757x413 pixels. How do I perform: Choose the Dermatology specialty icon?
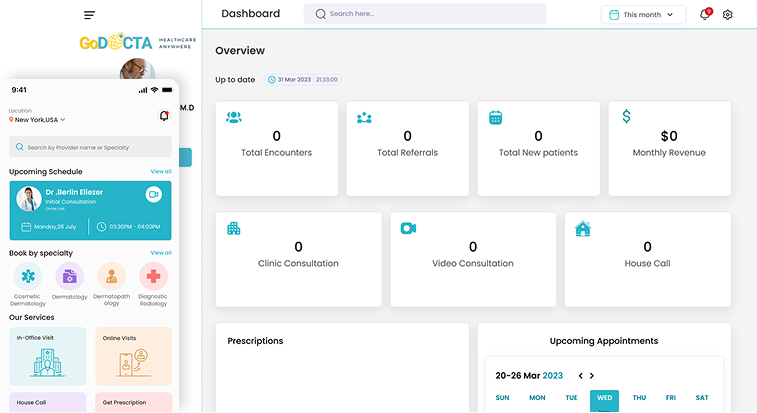[69, 276]
